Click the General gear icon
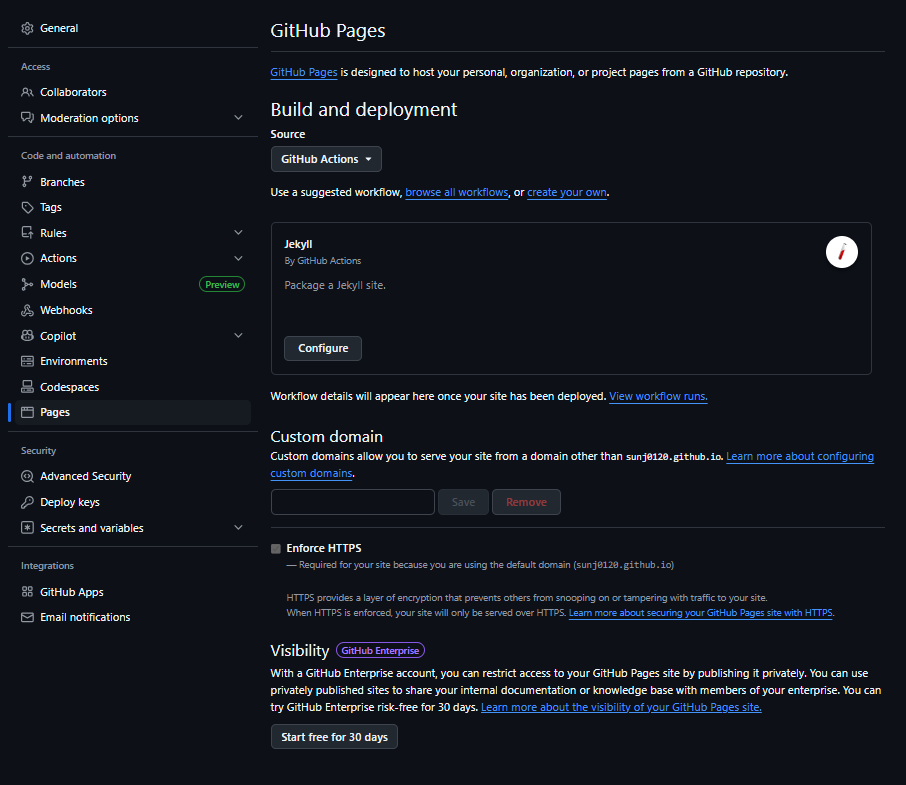906x785 pixels. pyautogui.click(x=27, y=28)
